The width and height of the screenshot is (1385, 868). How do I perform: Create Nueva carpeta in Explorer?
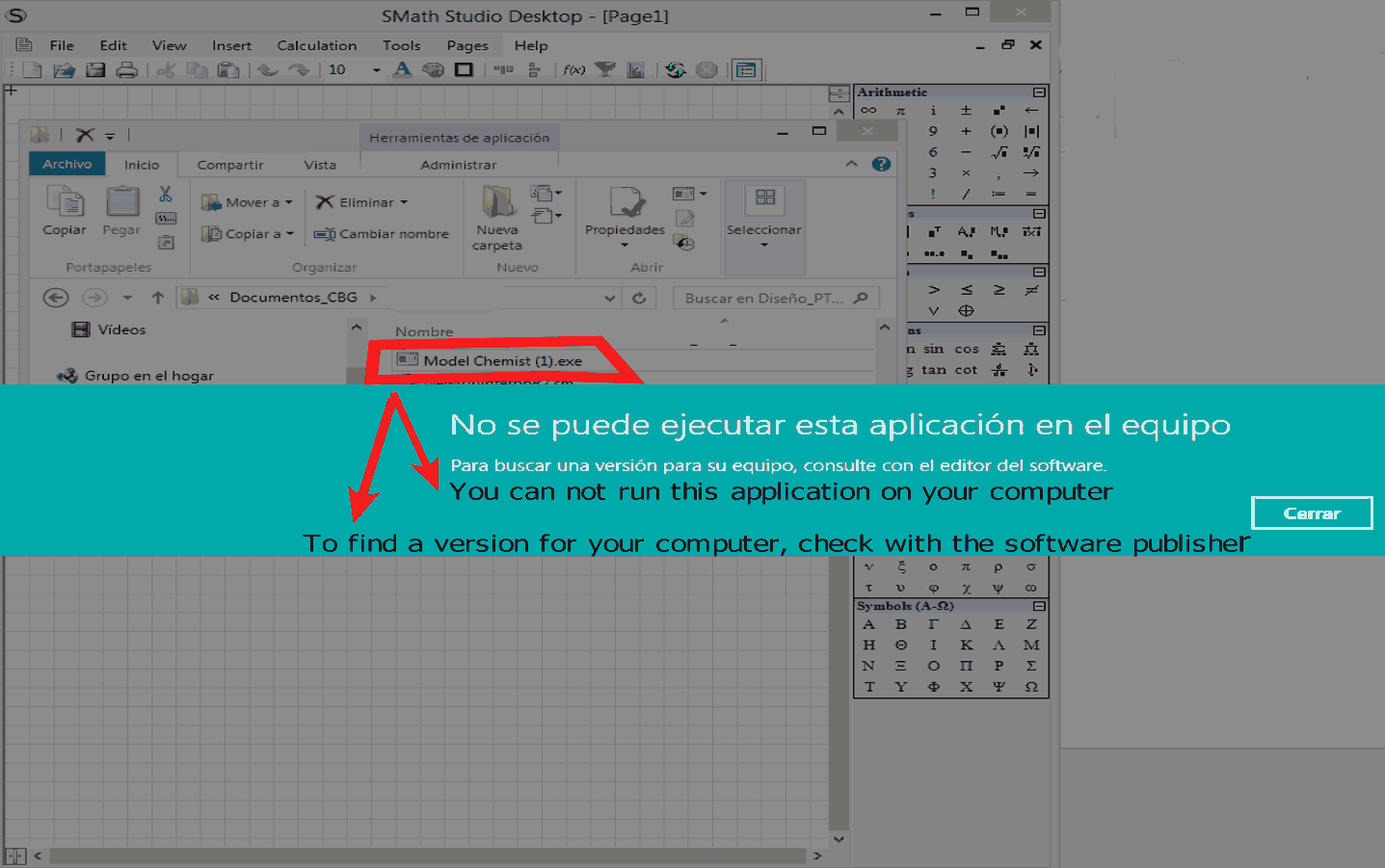495,217
